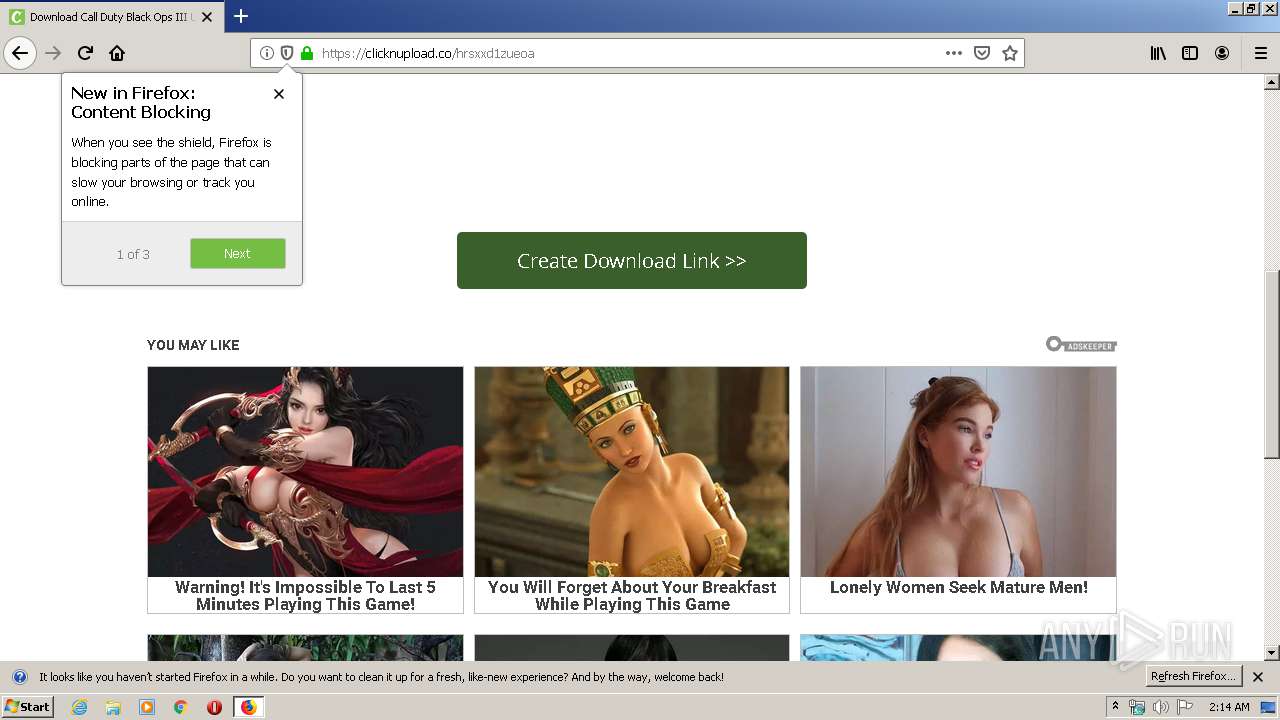Bookmark this page with the star
The height and width of the screenshot is (720, 1280).
coord(1010,53)
